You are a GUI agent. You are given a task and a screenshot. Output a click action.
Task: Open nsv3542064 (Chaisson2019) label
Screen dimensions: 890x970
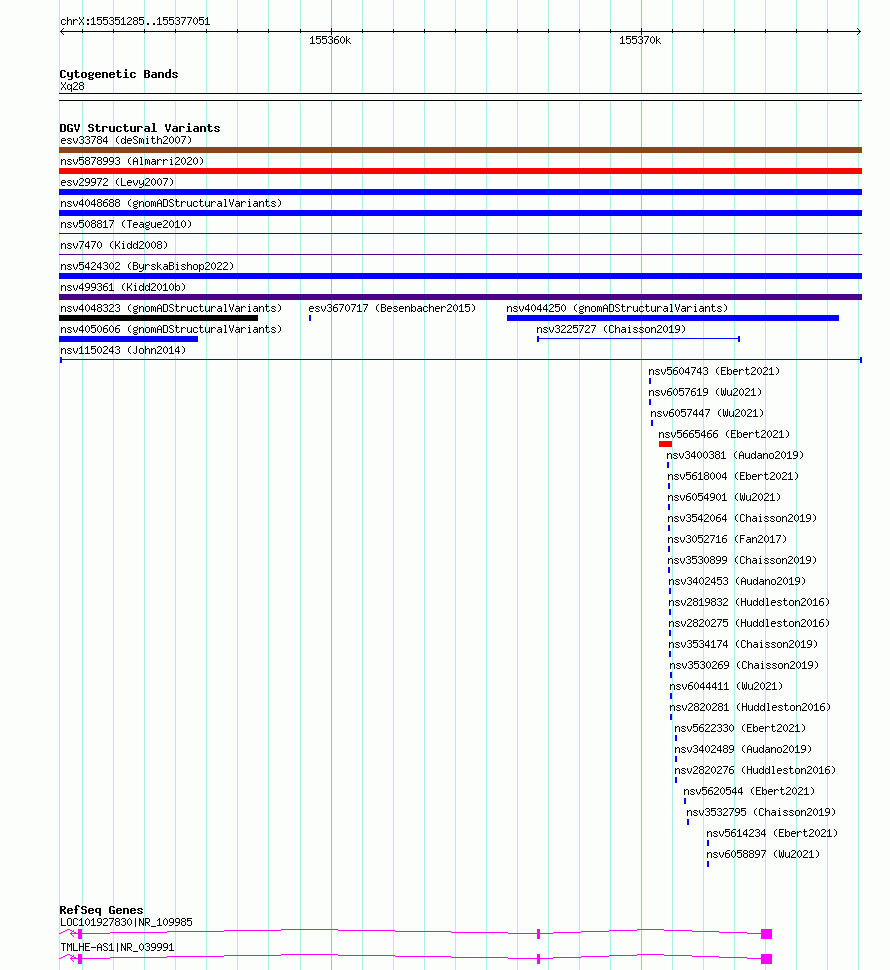click(x=742, y=519)
